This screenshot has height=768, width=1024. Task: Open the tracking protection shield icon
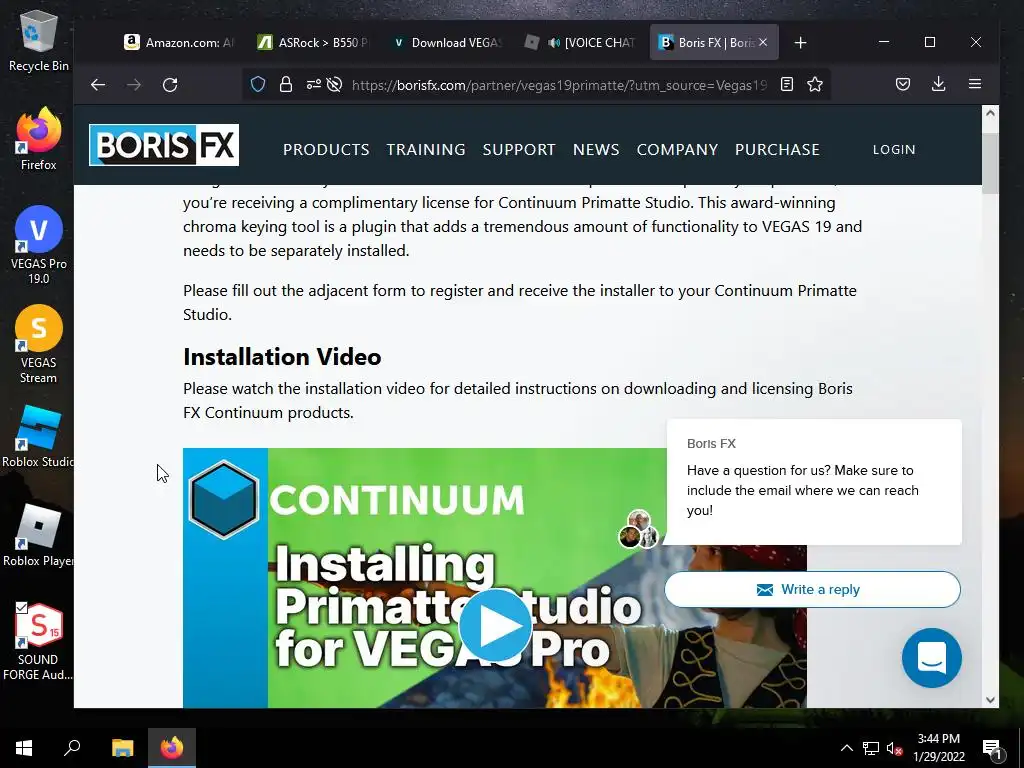[x=258, y=84]
